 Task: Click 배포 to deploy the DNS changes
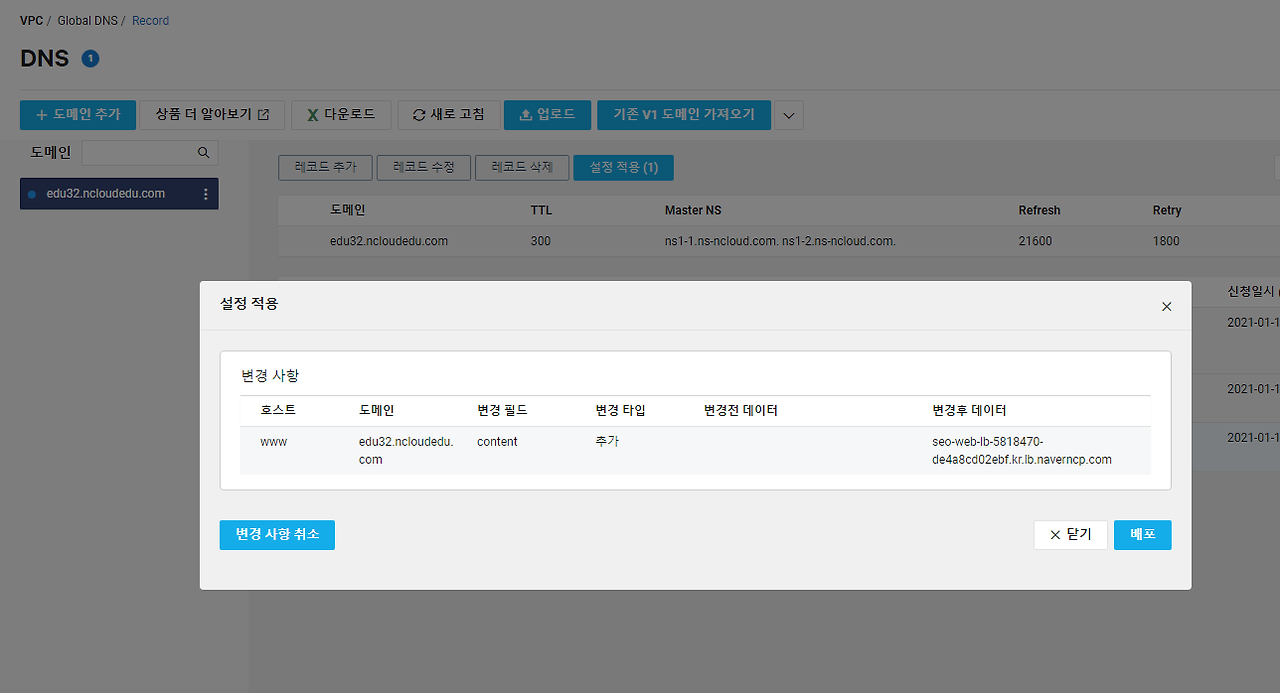pyautogui.click(x=1142, y=534)
